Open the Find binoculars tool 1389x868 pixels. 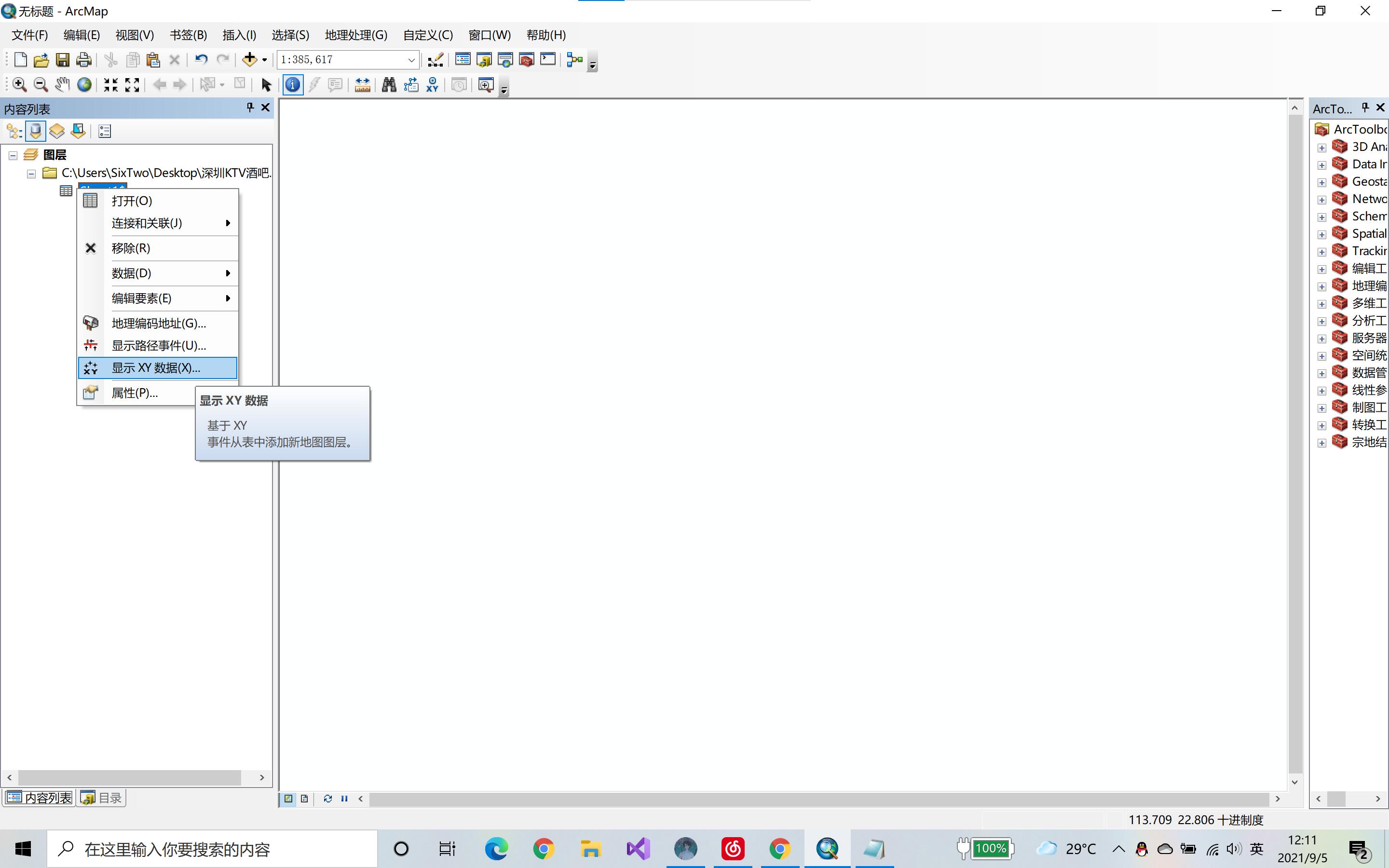(389, 85)
